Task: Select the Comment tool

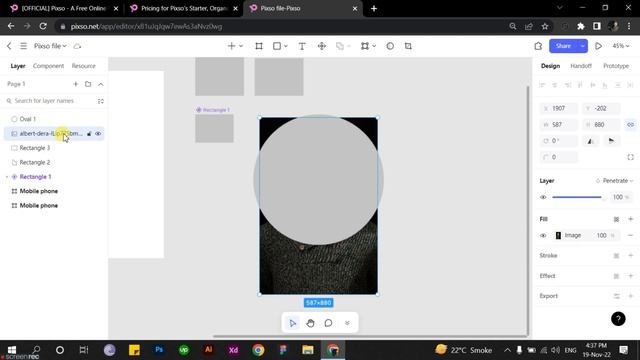Action: point(329,323)
